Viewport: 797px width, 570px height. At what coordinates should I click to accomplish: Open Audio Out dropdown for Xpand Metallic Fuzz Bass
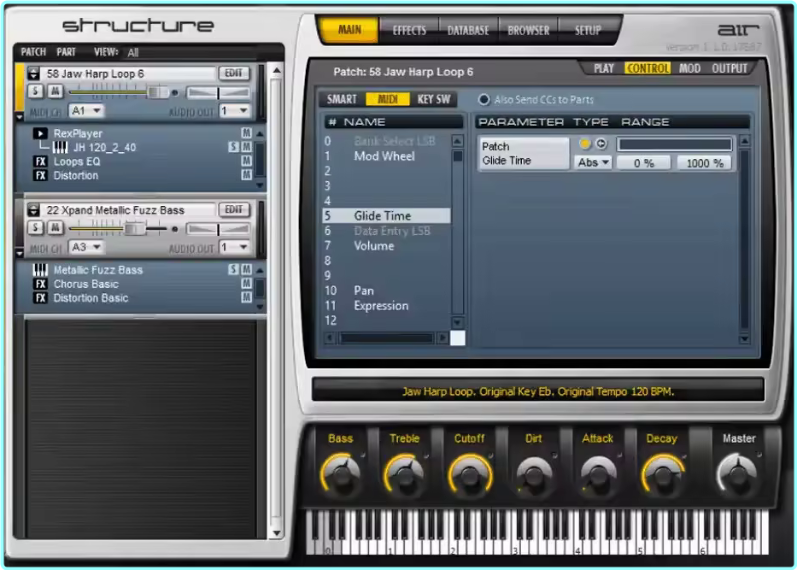coord(235,247)
